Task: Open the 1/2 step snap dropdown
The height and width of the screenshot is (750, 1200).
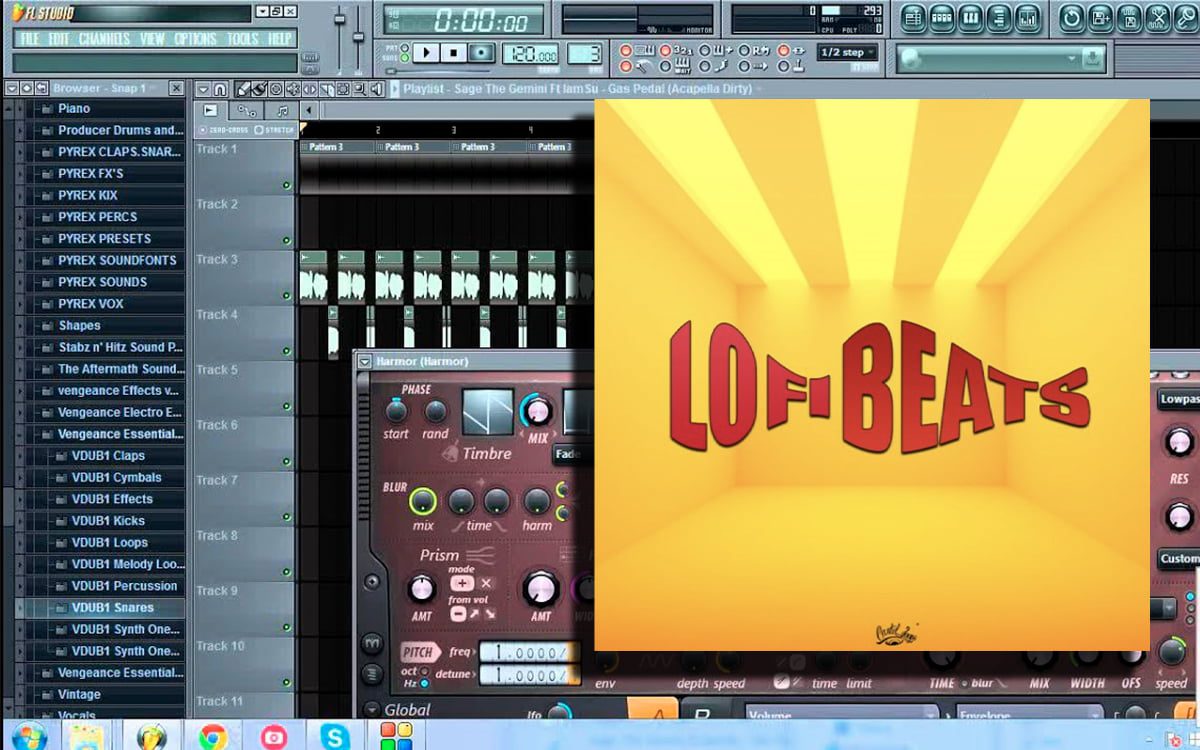Action: 848,52
